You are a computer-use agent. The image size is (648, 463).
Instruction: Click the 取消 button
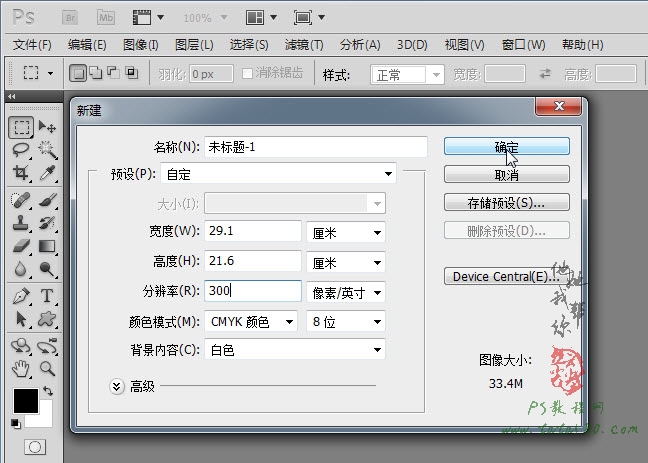click(507, 174)
